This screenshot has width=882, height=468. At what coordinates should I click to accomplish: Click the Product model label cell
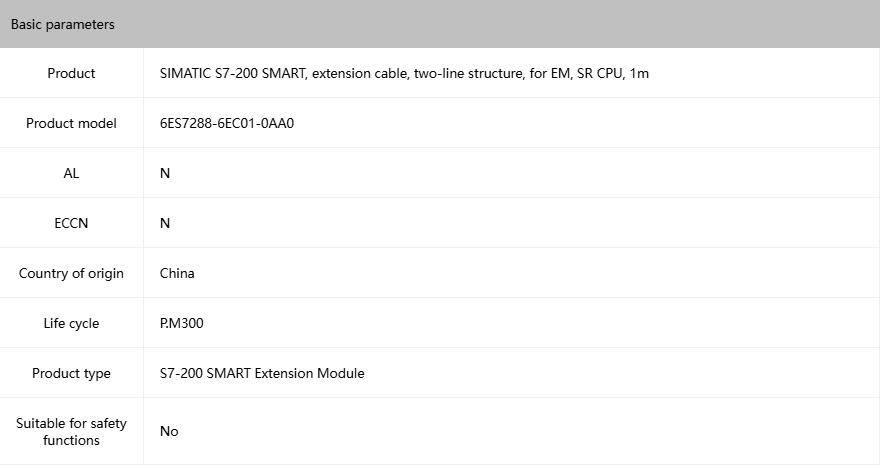[71, 123]
